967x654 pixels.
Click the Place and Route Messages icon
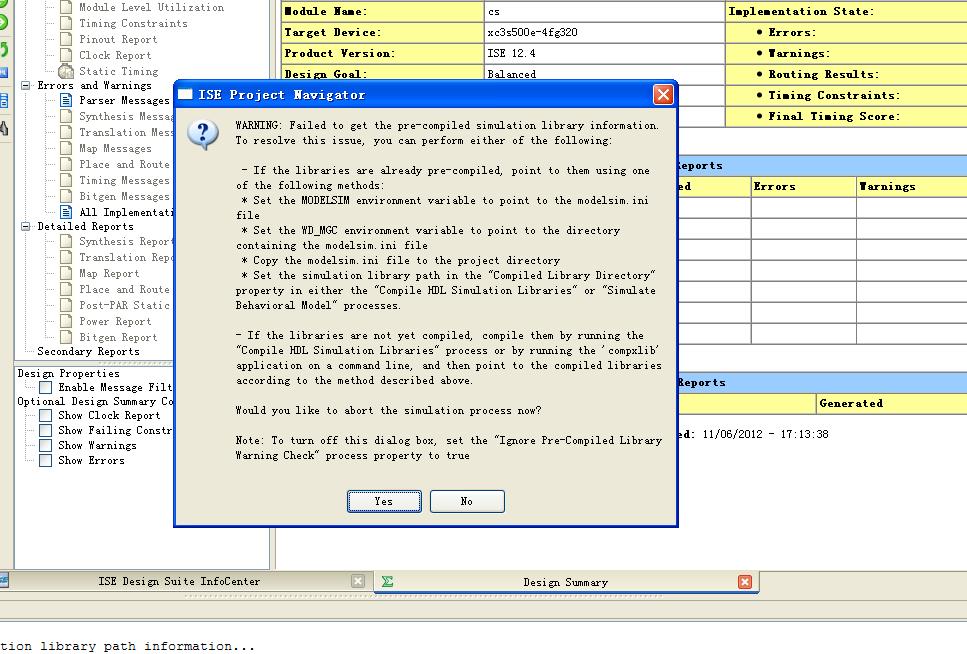coord(66,164)
